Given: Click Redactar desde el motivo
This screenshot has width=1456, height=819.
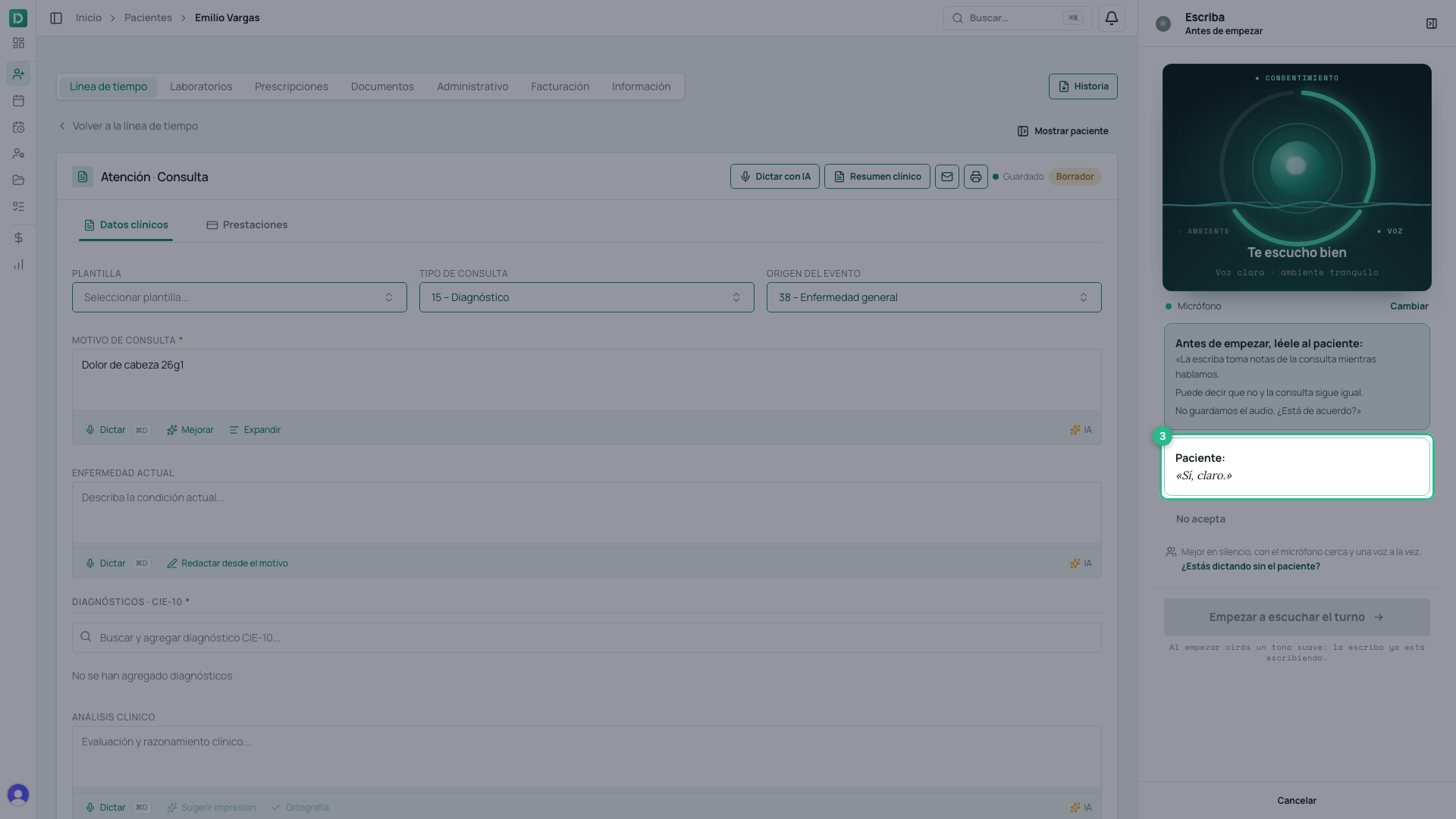Looking at the screenshot, I should 227,563.
